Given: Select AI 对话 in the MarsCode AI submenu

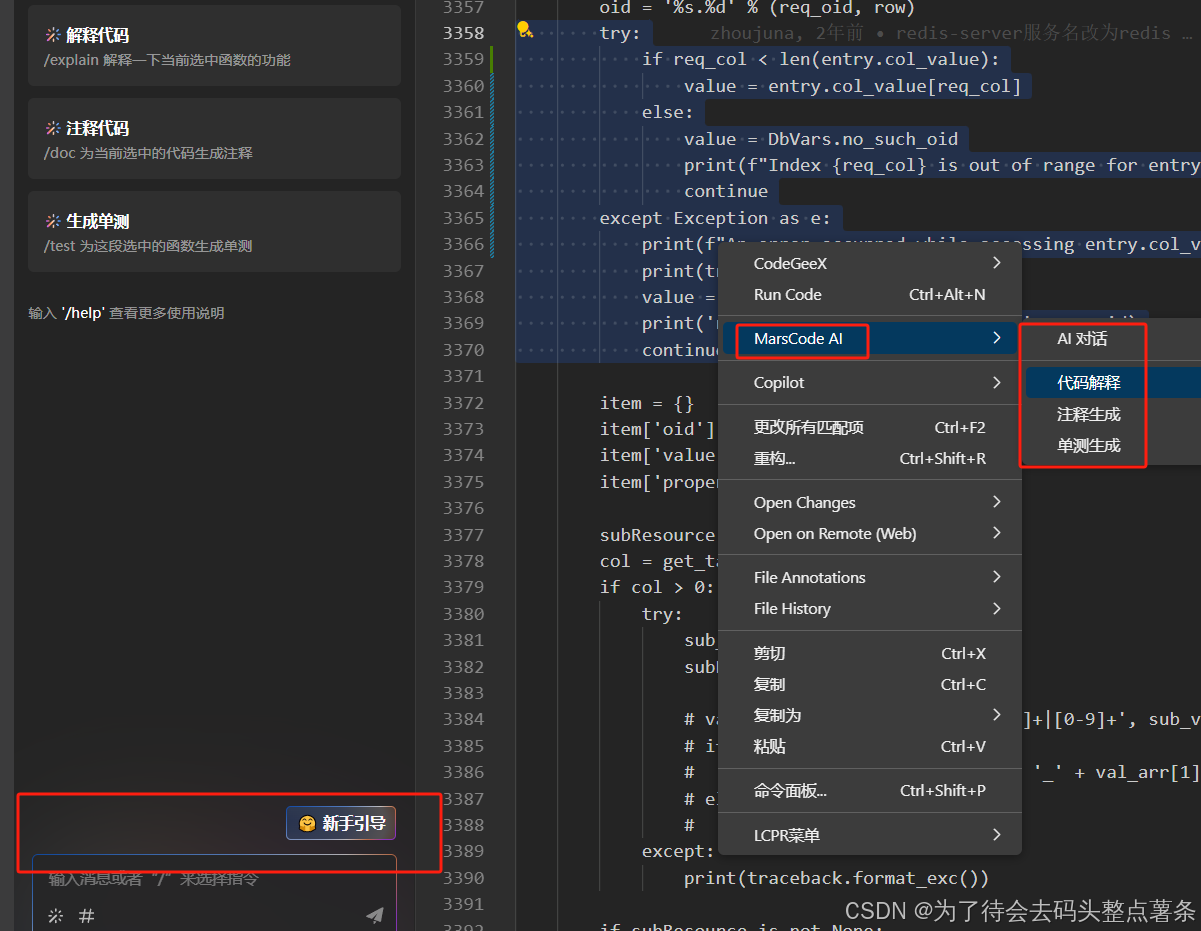Looking at the screenshot, I should pyautogui.click(x=1081, y=339).
